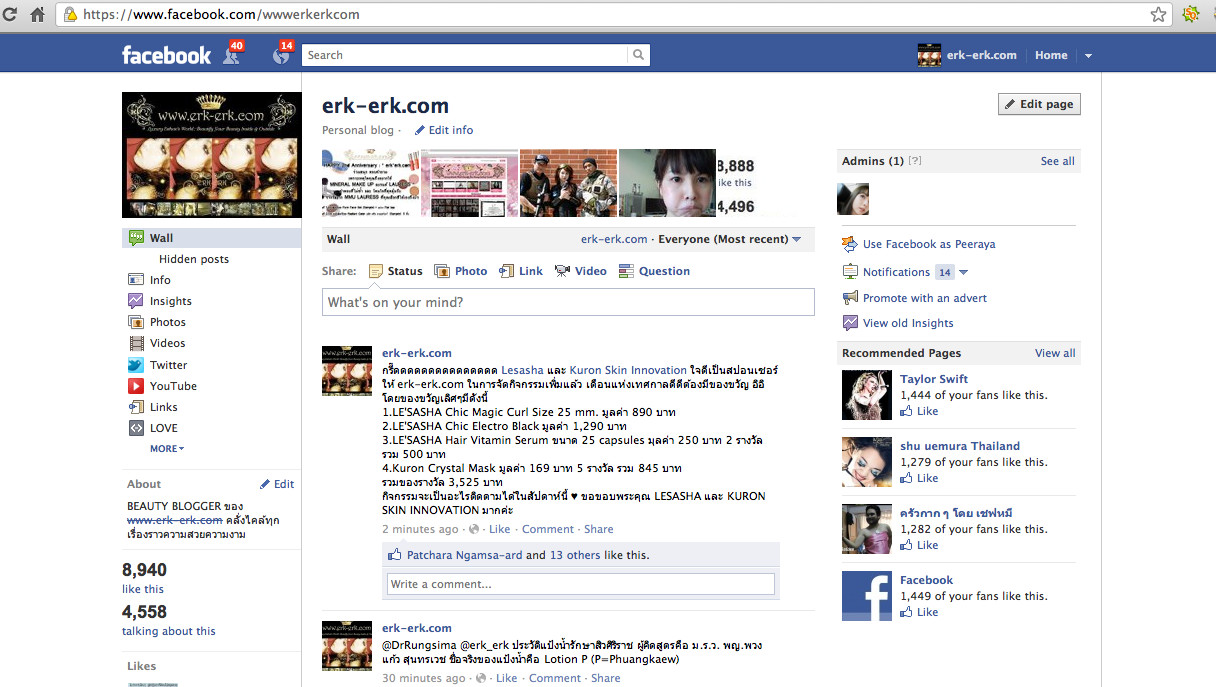Click the Promote with an advert icon

pyautogui.click(x=851, y=298)
